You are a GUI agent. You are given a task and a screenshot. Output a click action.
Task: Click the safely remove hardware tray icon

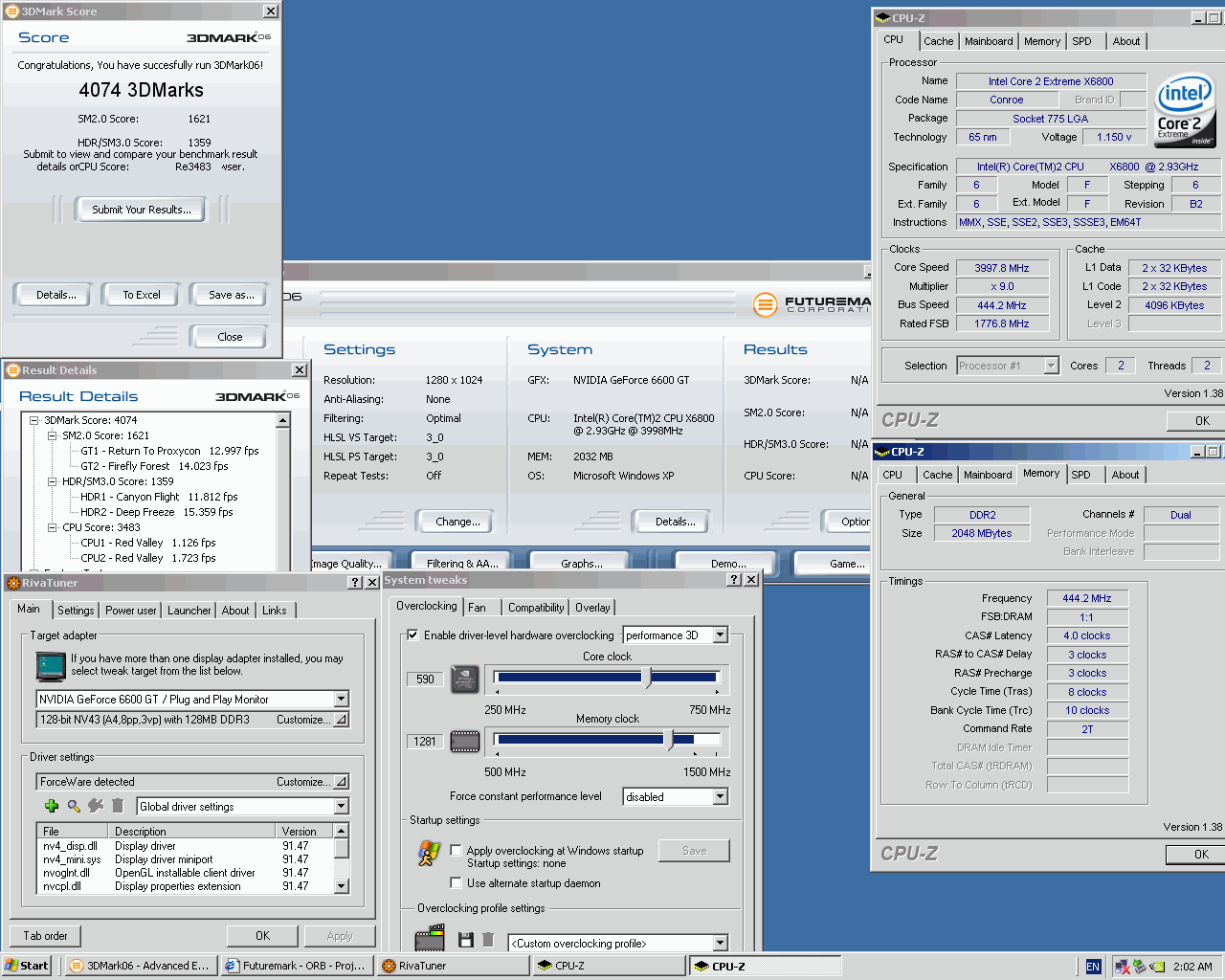[x=1139, y=967]
